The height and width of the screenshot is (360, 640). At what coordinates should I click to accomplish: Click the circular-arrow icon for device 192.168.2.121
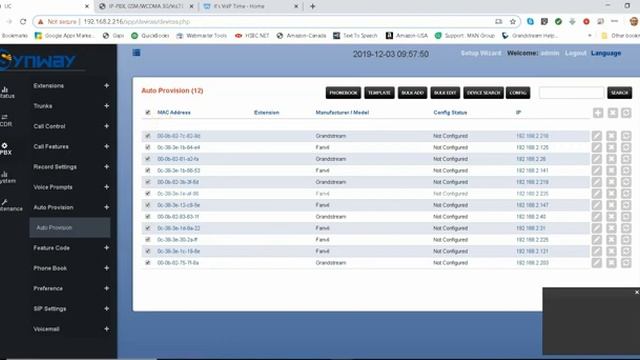click(626, 251)
